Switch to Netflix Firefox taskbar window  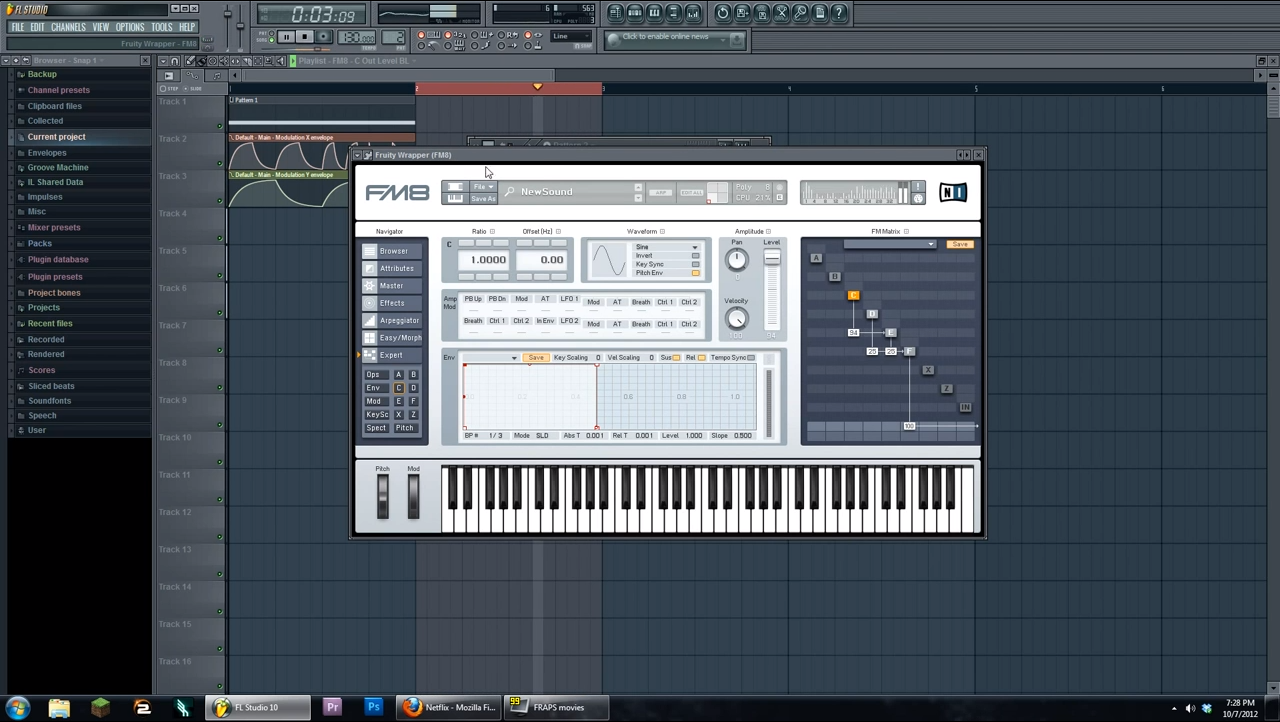coord(450,708)
